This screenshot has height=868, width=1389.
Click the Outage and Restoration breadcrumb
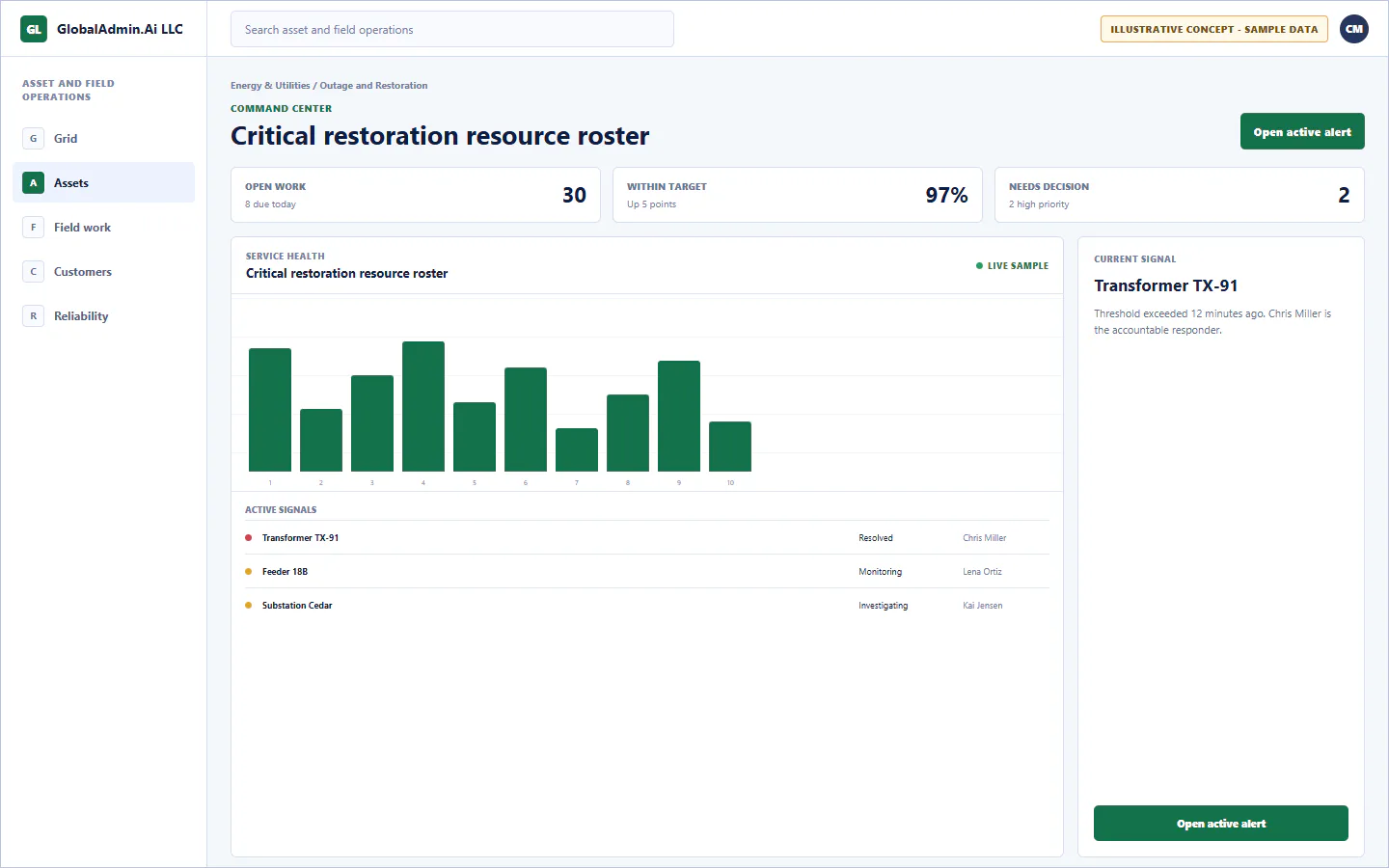click(373, 86)
